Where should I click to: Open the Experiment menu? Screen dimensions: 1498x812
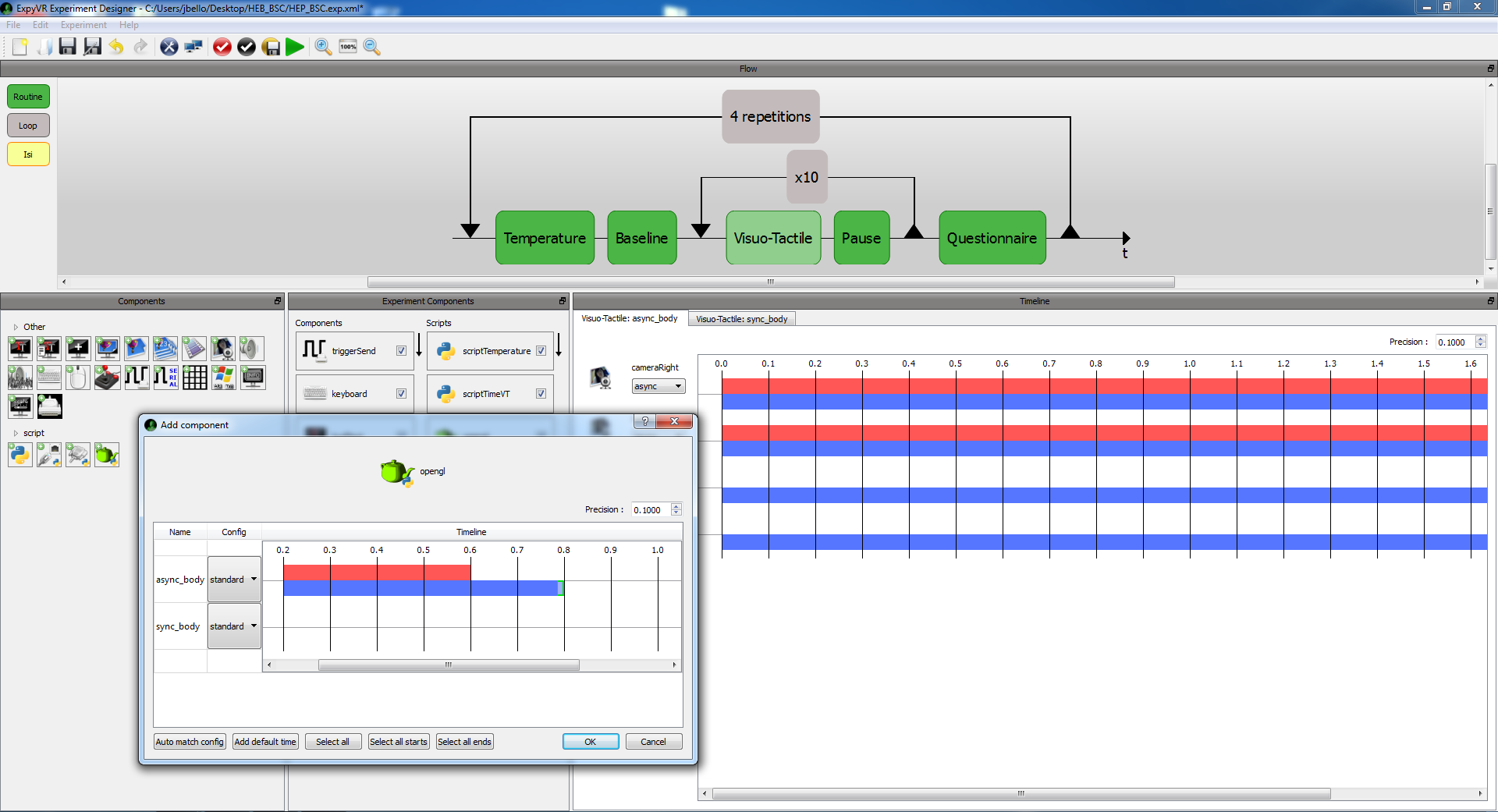[83, 25]
